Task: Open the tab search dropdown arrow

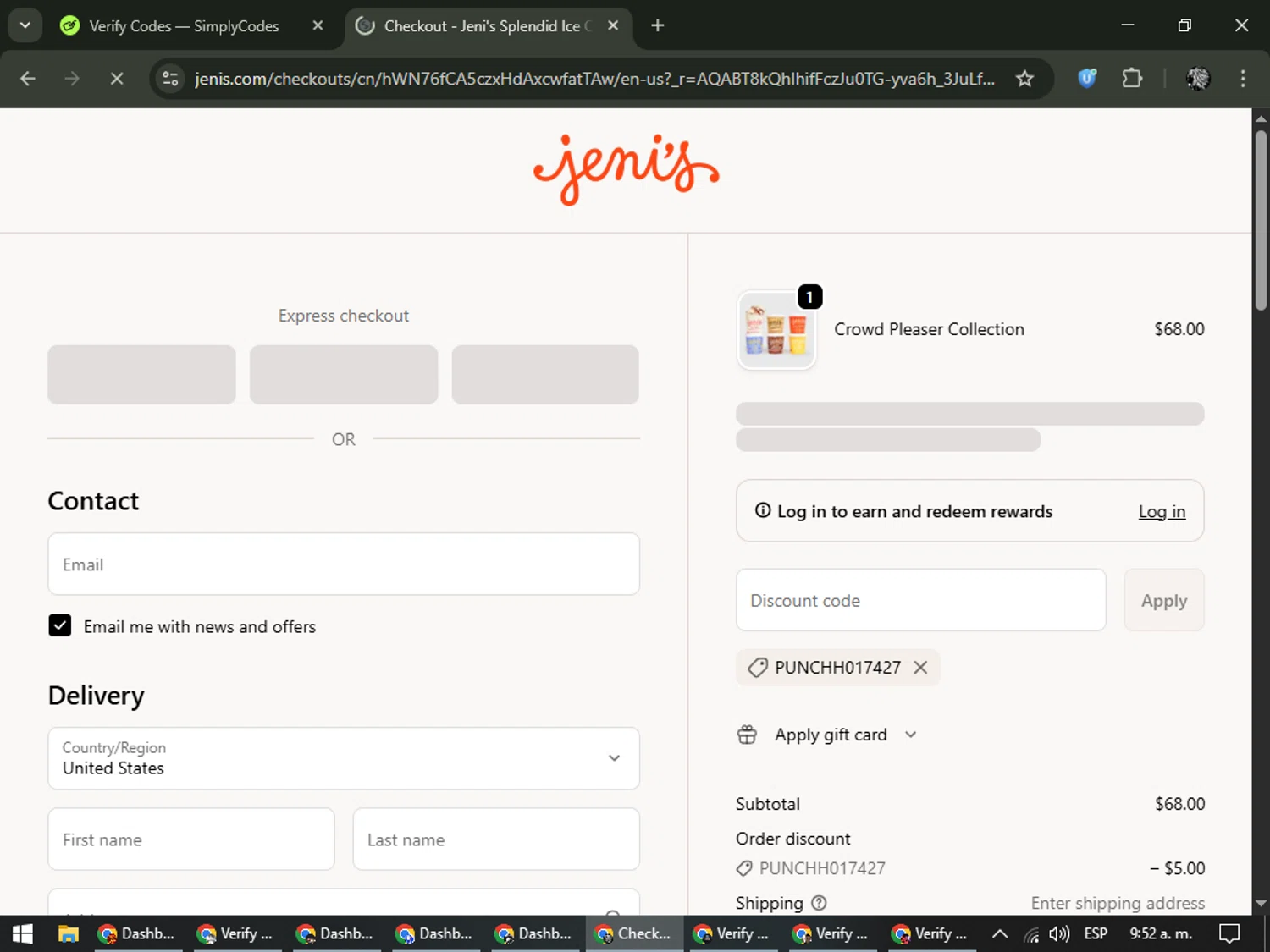Action: 25,25
